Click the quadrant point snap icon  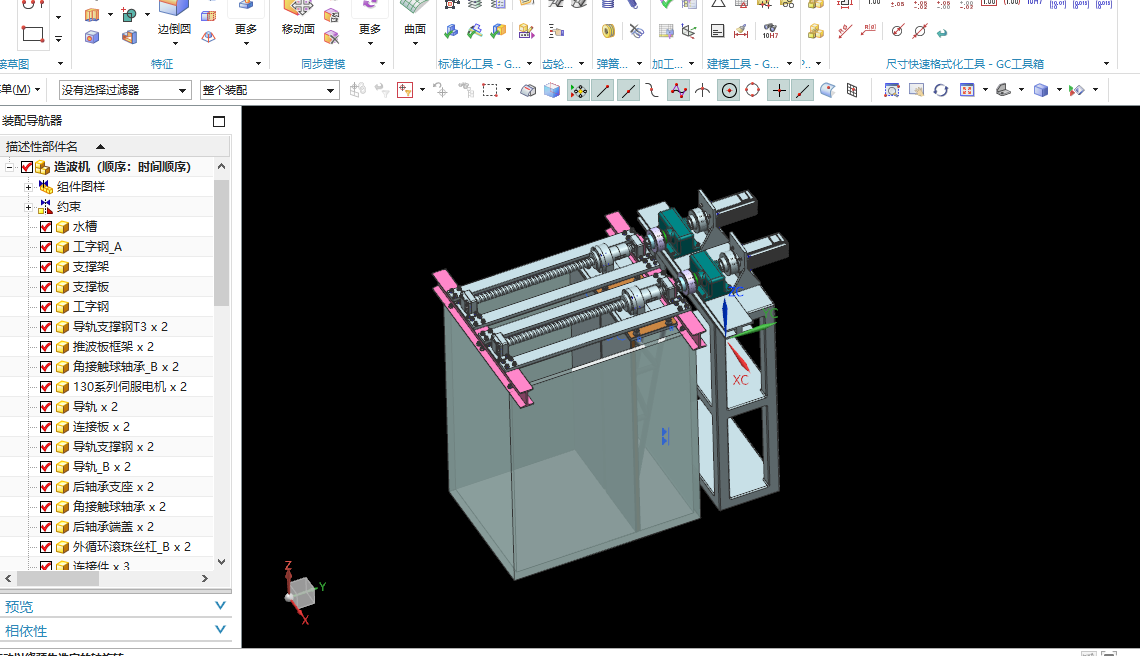tap(753, 90)
